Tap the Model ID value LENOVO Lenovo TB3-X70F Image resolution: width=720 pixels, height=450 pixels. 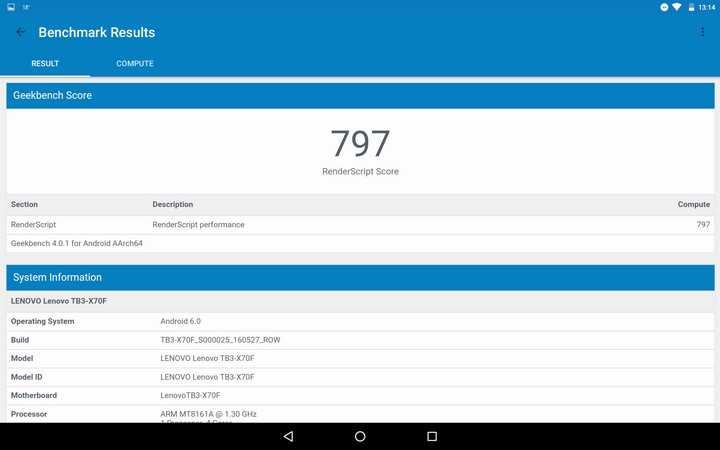pyautogui.click(x=207, y=377)
